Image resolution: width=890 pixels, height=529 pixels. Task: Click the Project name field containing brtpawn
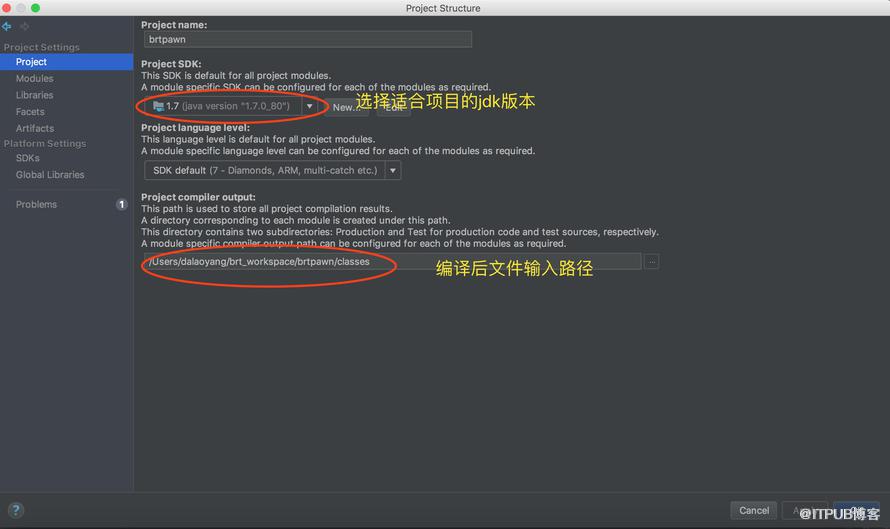(308, 39)
